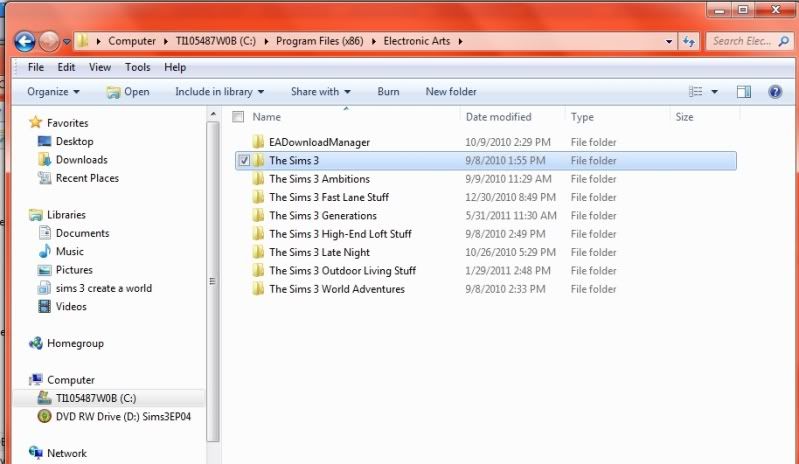Click Favorites in navigation pane
The image size is (799, 464).
(67, 123)
